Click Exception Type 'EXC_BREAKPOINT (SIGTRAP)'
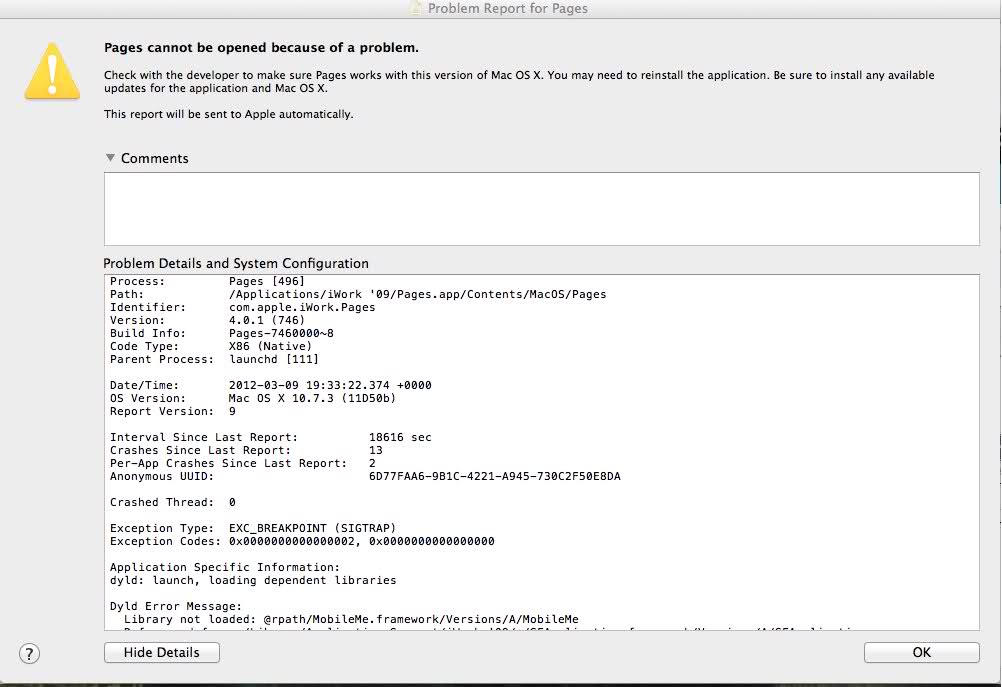The width and height of the screenshot is (1002, 687). click(312, 529)
